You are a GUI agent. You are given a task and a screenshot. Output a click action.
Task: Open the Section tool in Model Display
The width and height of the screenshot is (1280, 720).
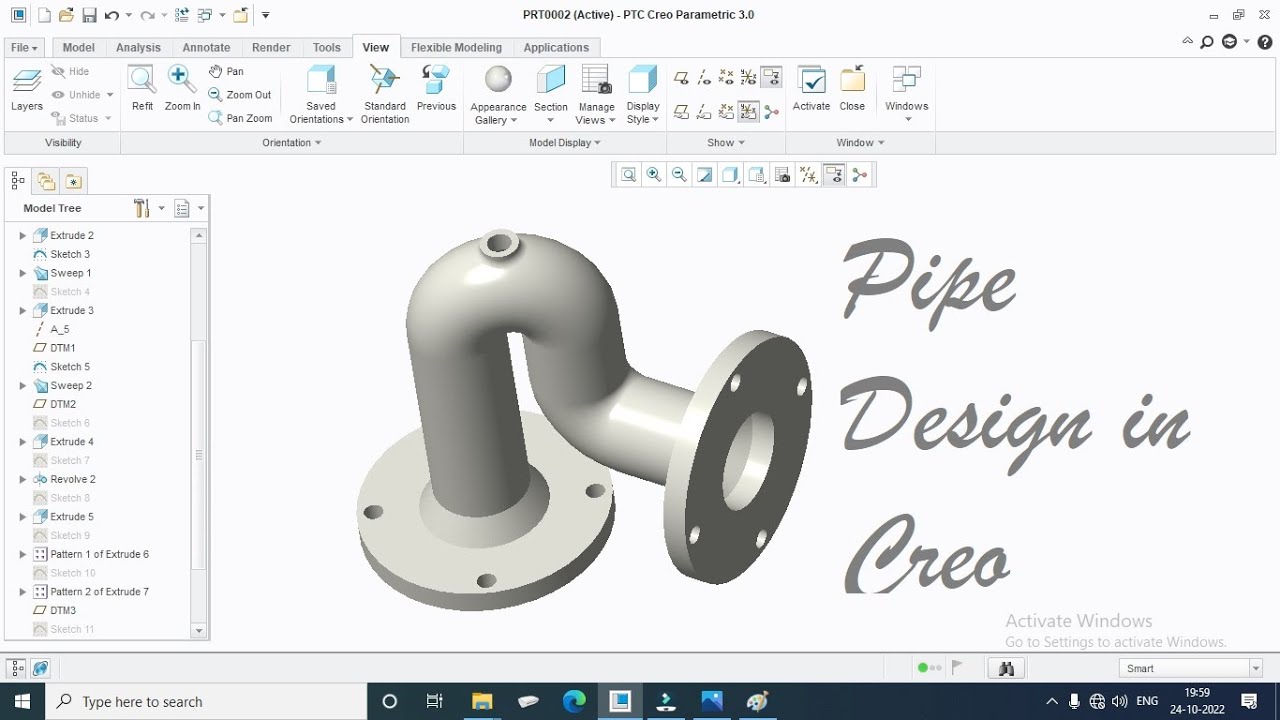(550, 95)
